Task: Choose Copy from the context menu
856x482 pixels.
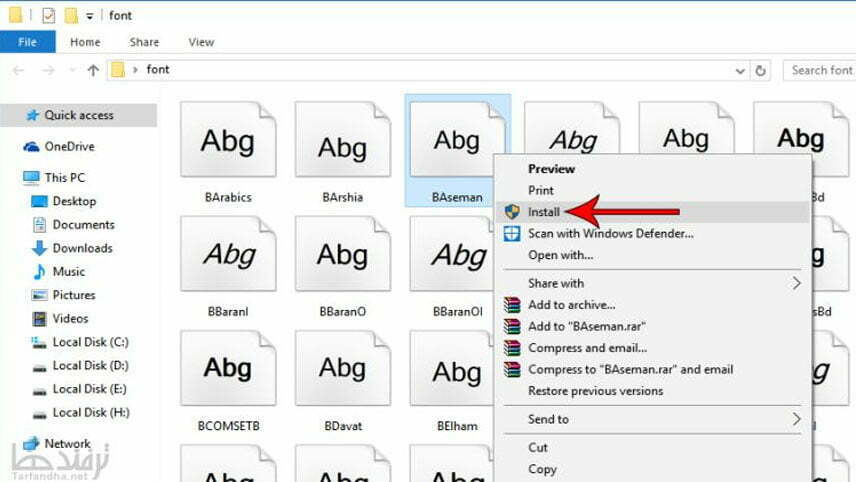Action: pyautogui.click(x=653, y=469)
